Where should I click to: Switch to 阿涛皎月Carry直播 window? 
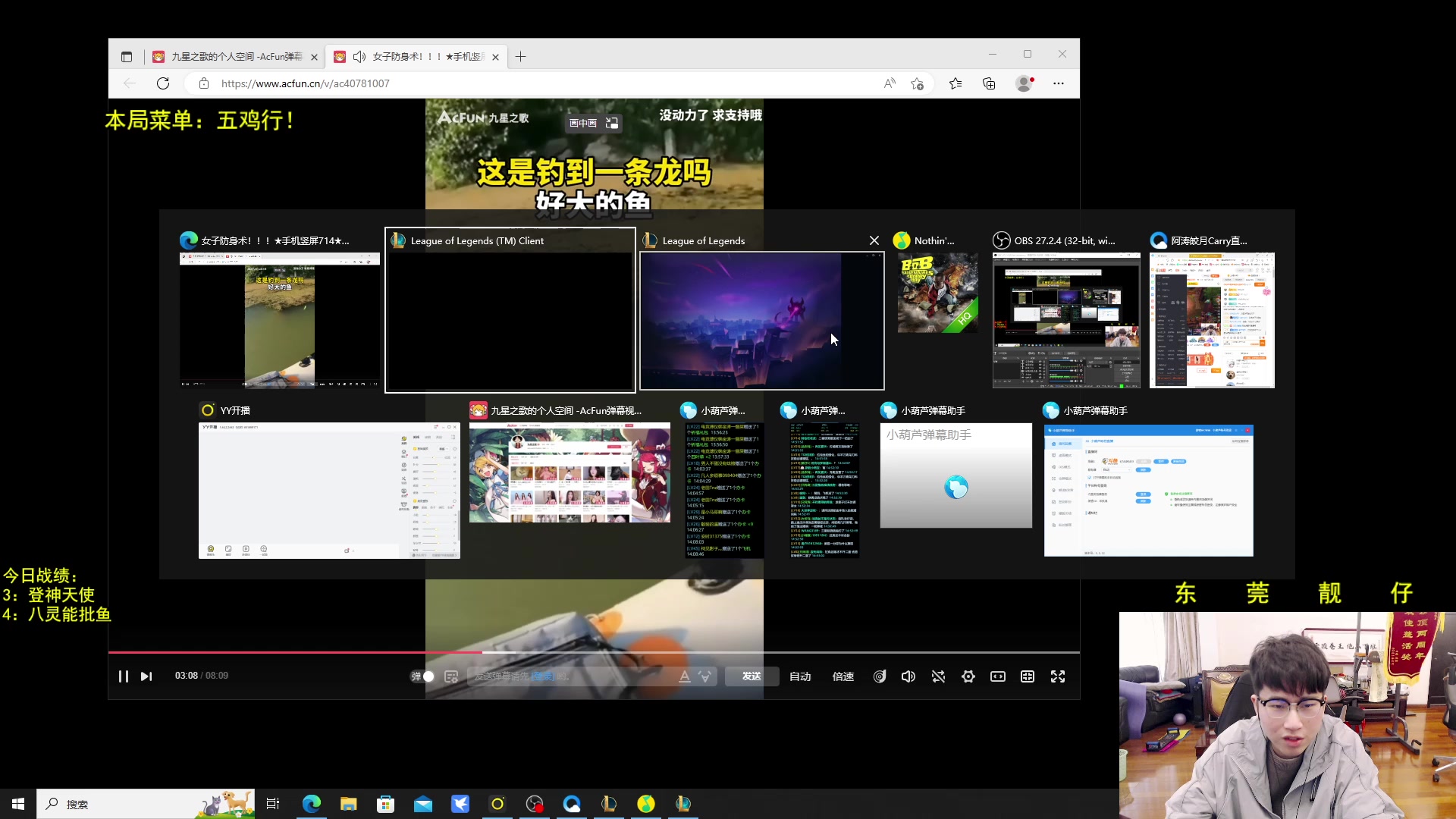pos(1212,320)
